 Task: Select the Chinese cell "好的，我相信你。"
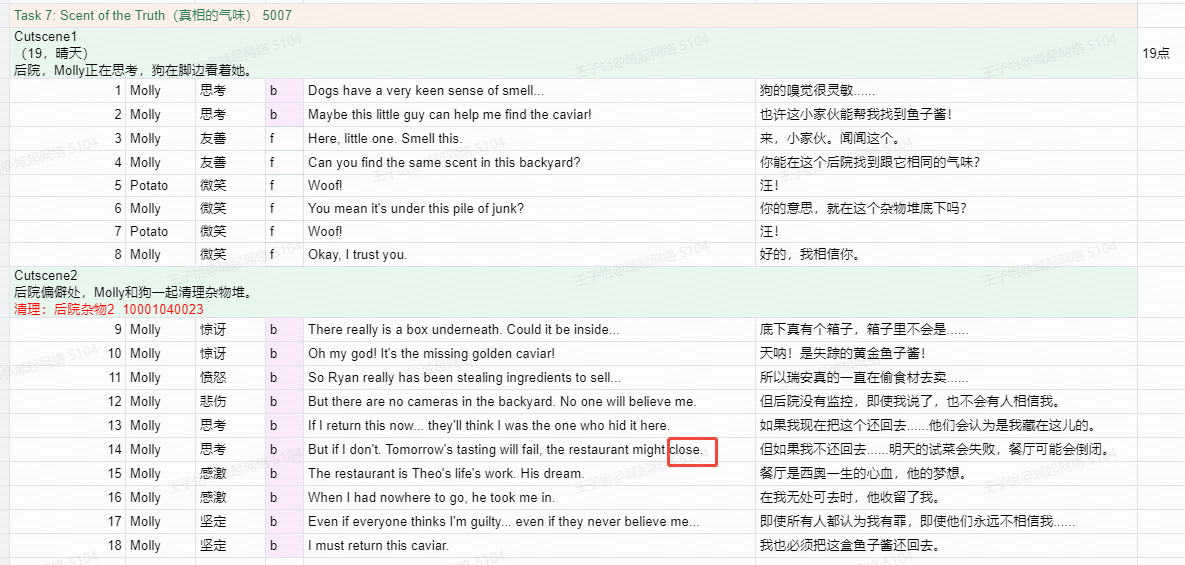point(810,254)
